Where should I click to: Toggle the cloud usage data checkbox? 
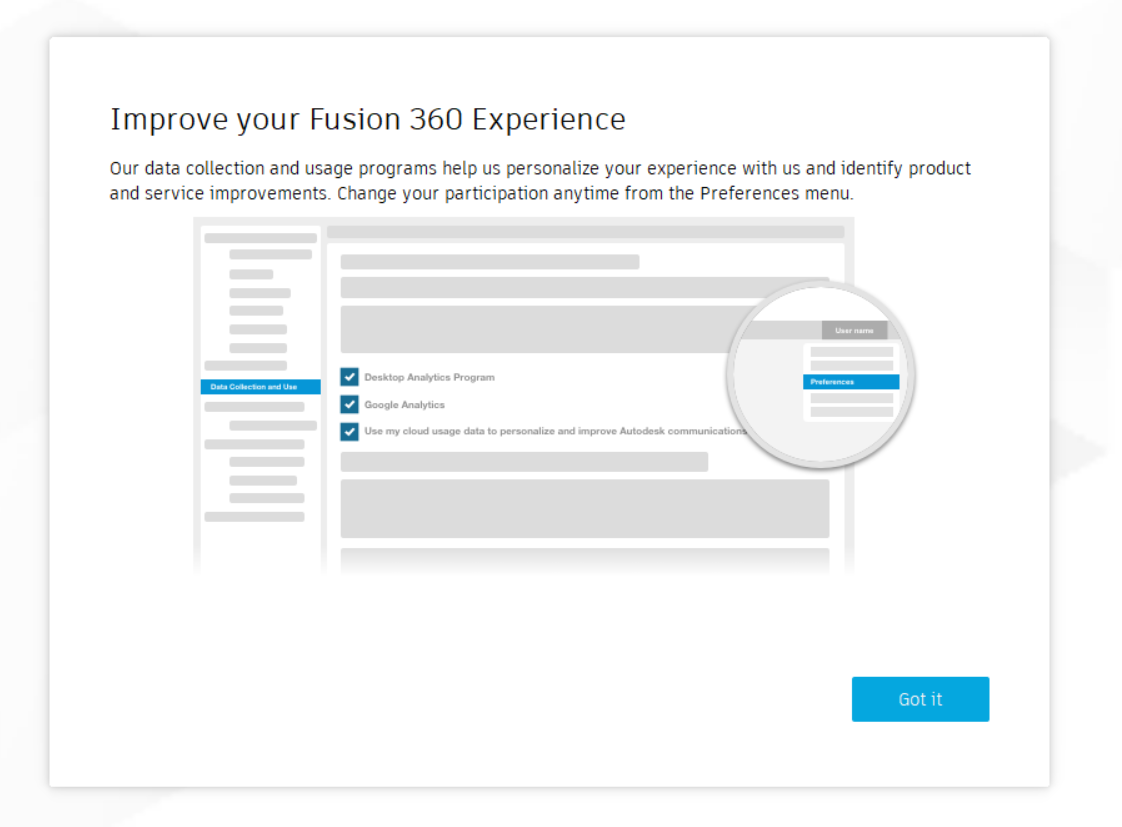click(x=349, y=431)
